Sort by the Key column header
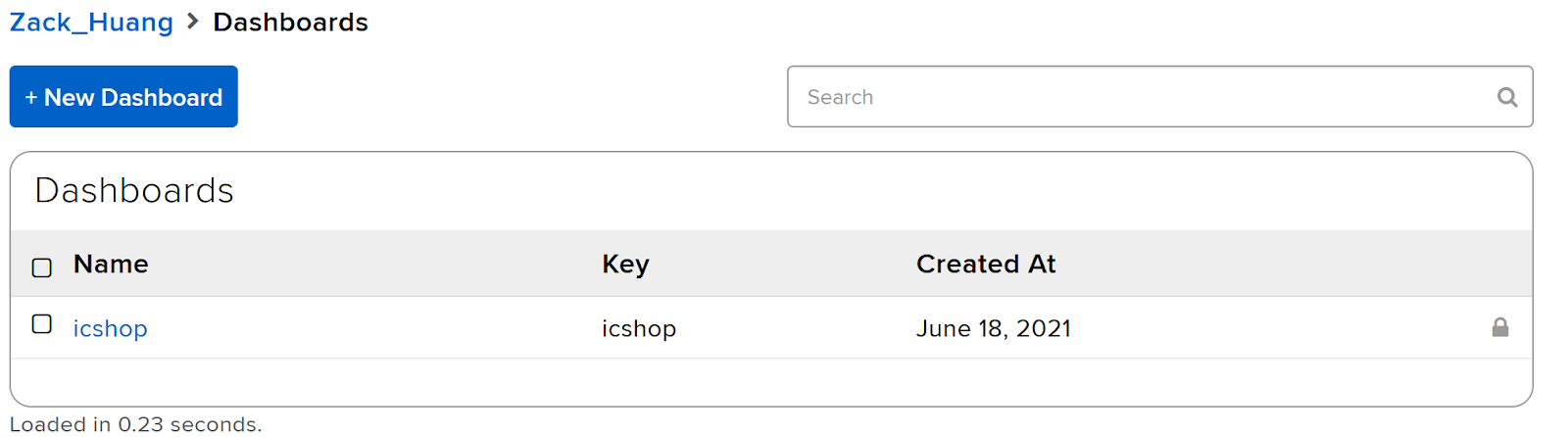Screen dimensions: 1568x437 tap(625, 265)
